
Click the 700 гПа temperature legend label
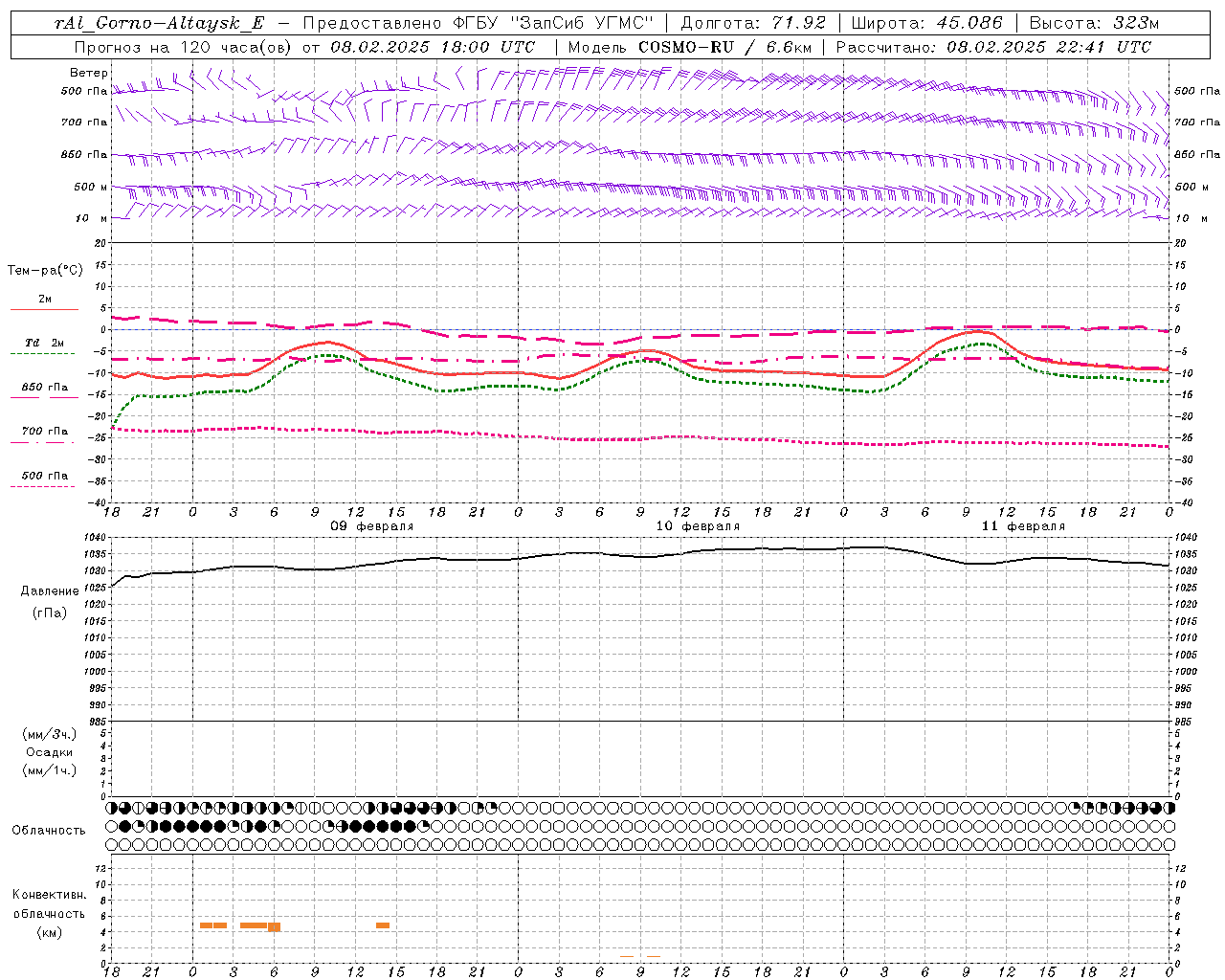click(45, 431)
